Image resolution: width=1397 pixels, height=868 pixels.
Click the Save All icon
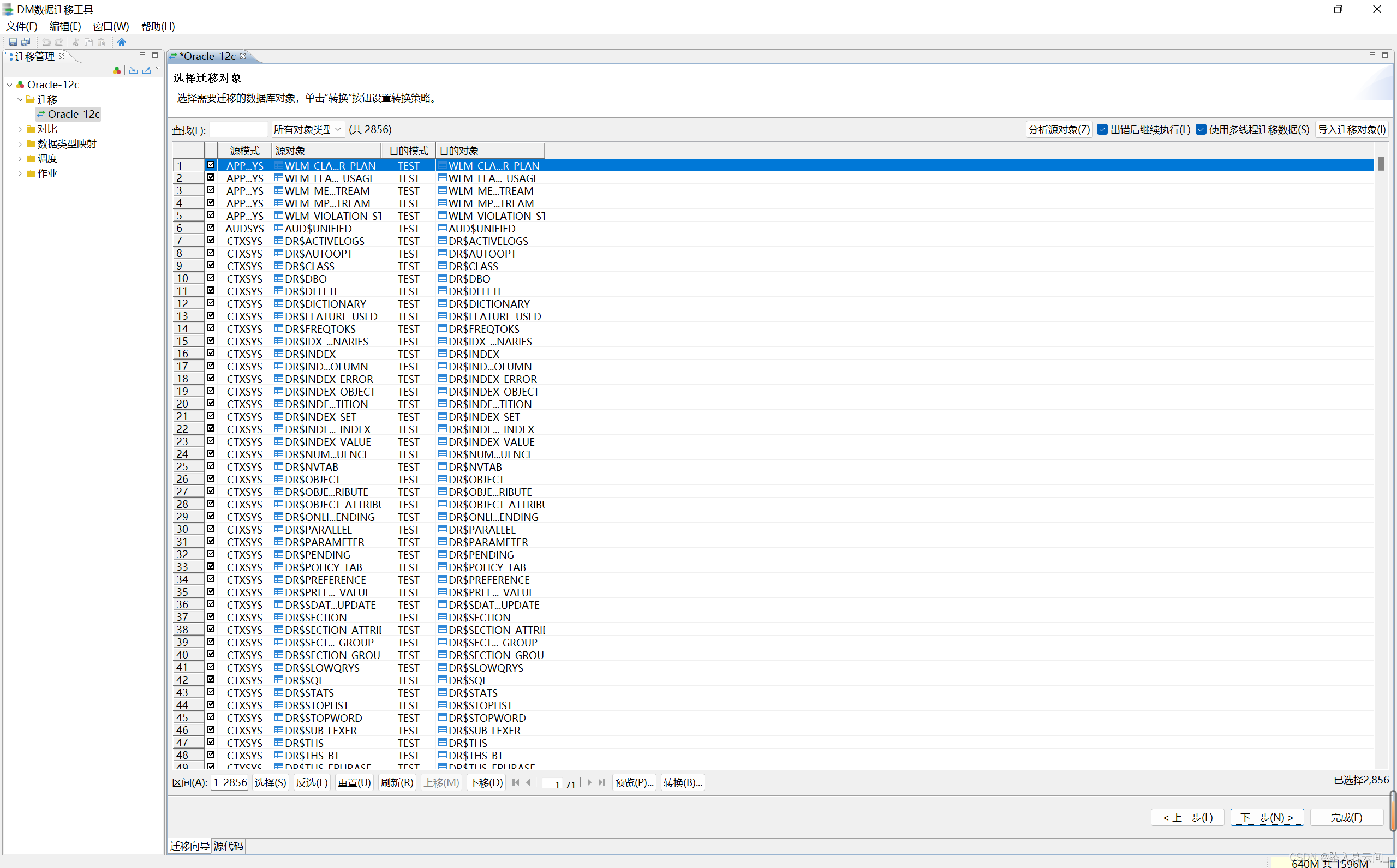[x=26, y=42]
